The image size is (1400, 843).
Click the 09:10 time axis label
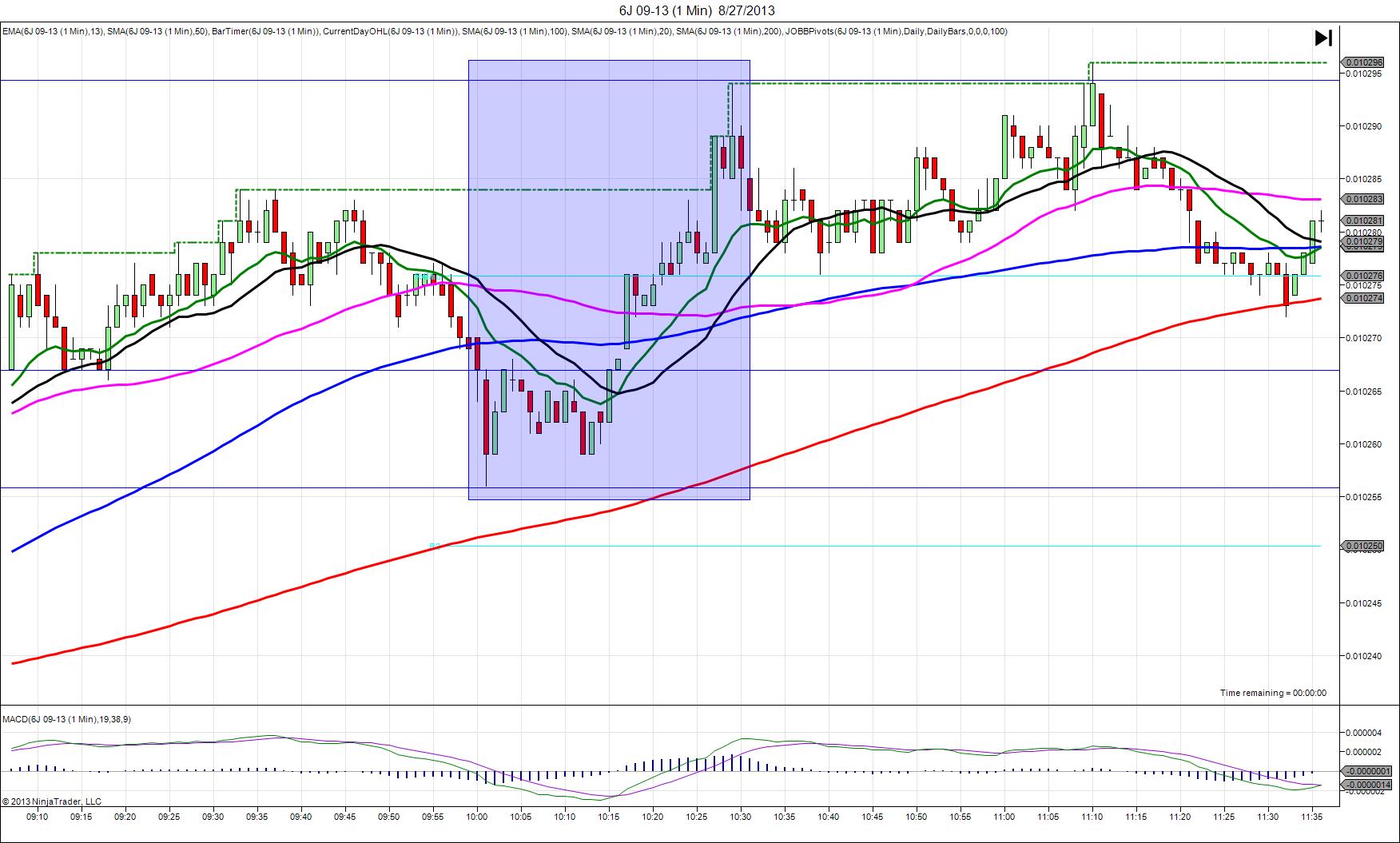pyautogui.click(x=38, y=817)
